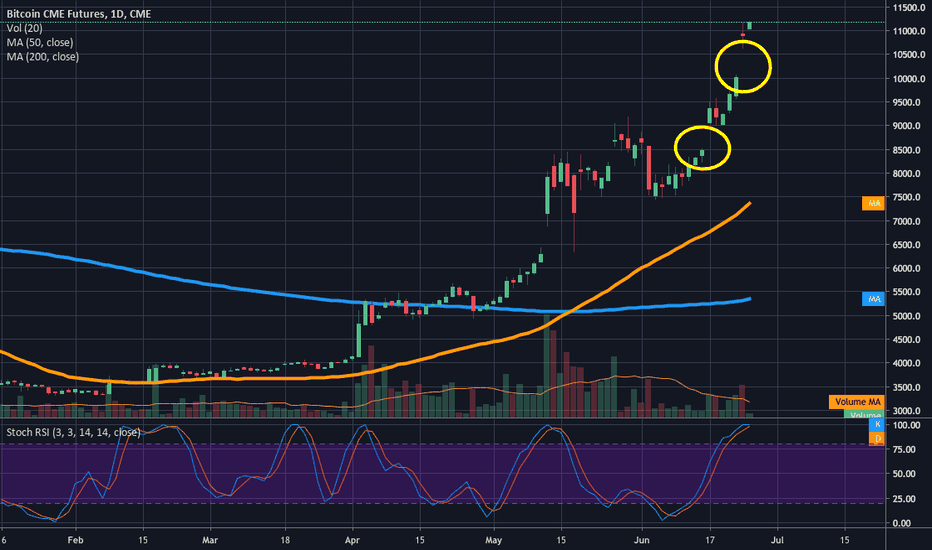
Task: Click the Stoch RSI (3, 3, 14, 14, close) legend
Action: click(x=74, y=432)
